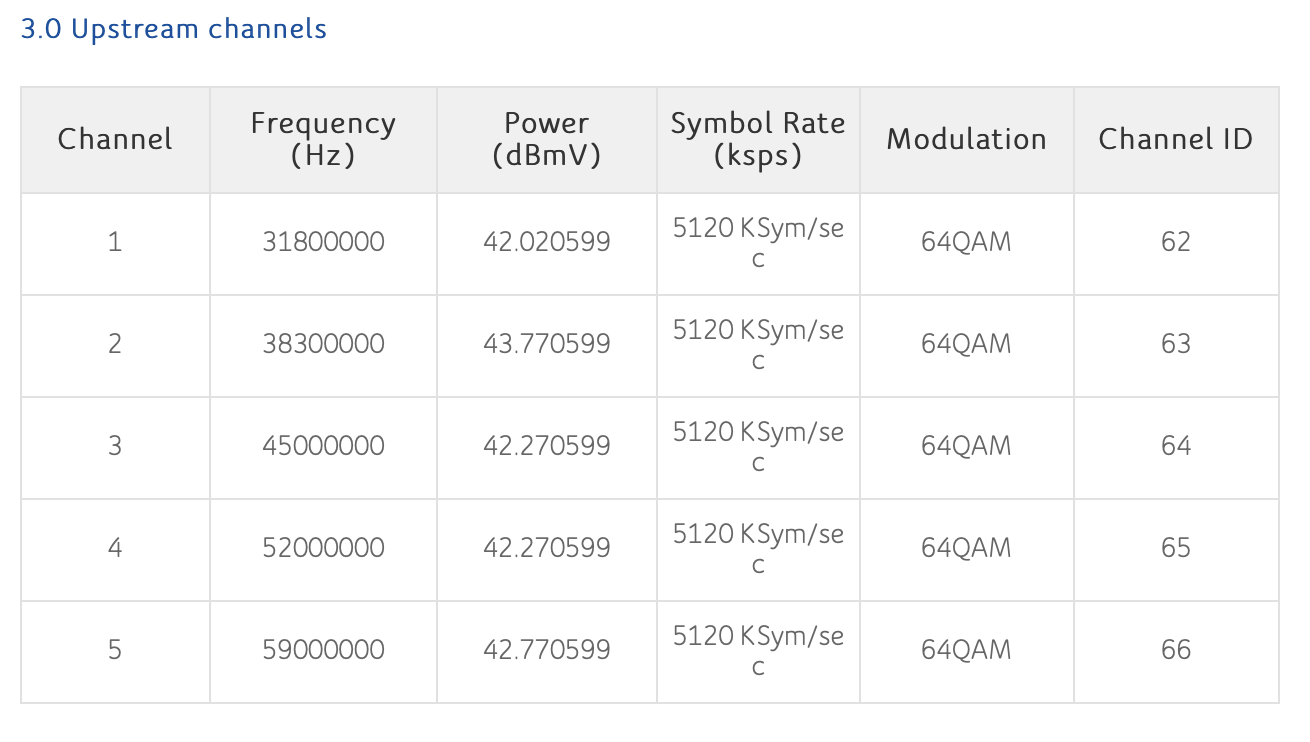Click the Power (dBmV) column header
1310x742 pixels.
(546, 139)
